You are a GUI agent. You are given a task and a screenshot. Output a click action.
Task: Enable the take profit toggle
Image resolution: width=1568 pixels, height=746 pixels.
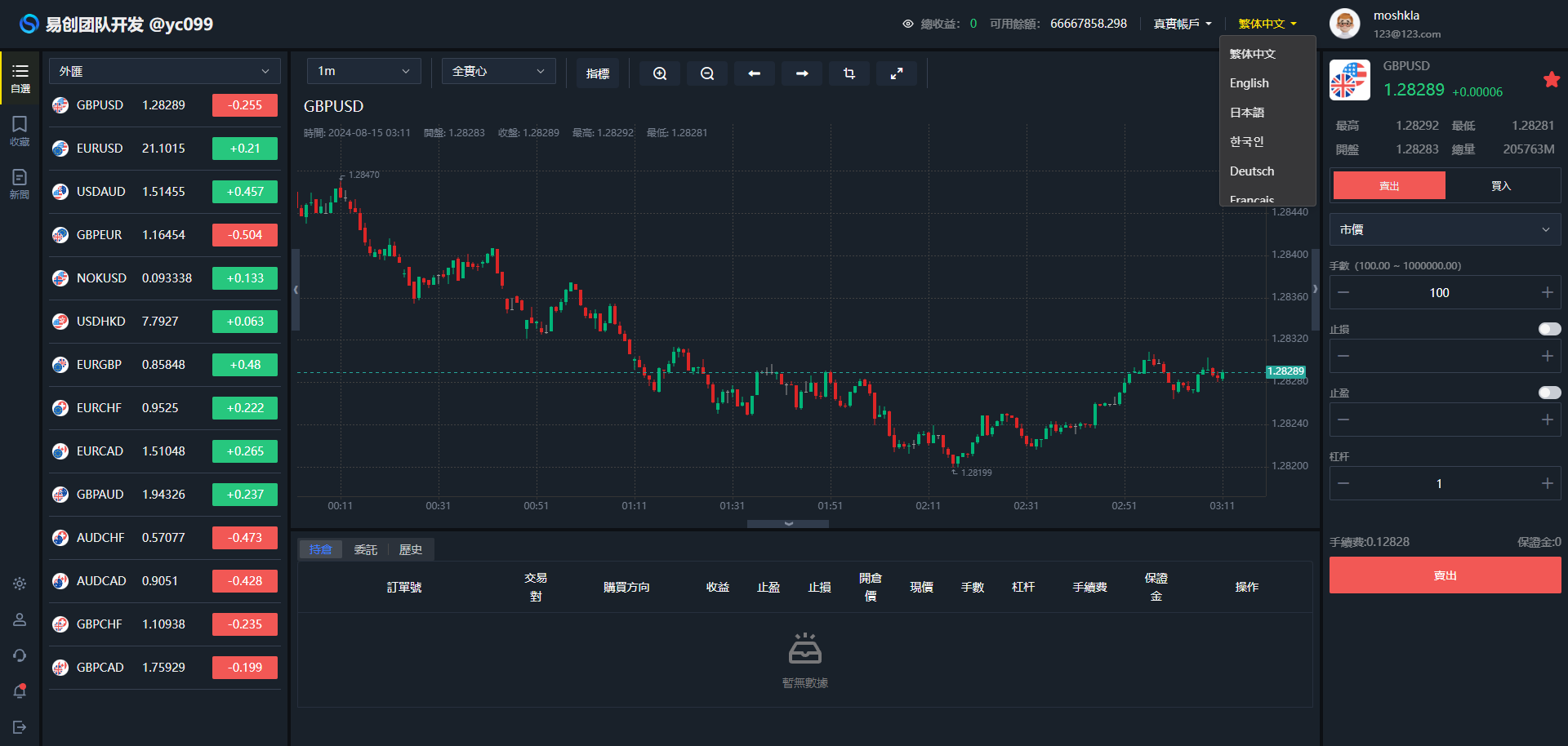tap(1548, 393)
